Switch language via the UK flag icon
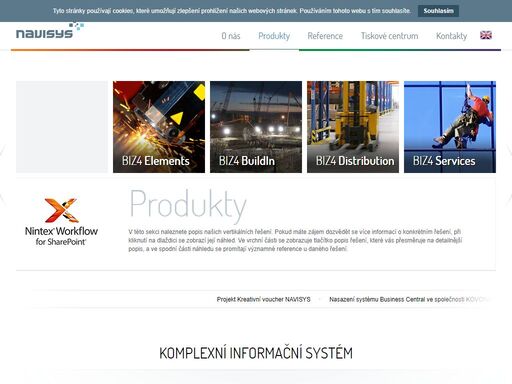 [x=486, y=35]
